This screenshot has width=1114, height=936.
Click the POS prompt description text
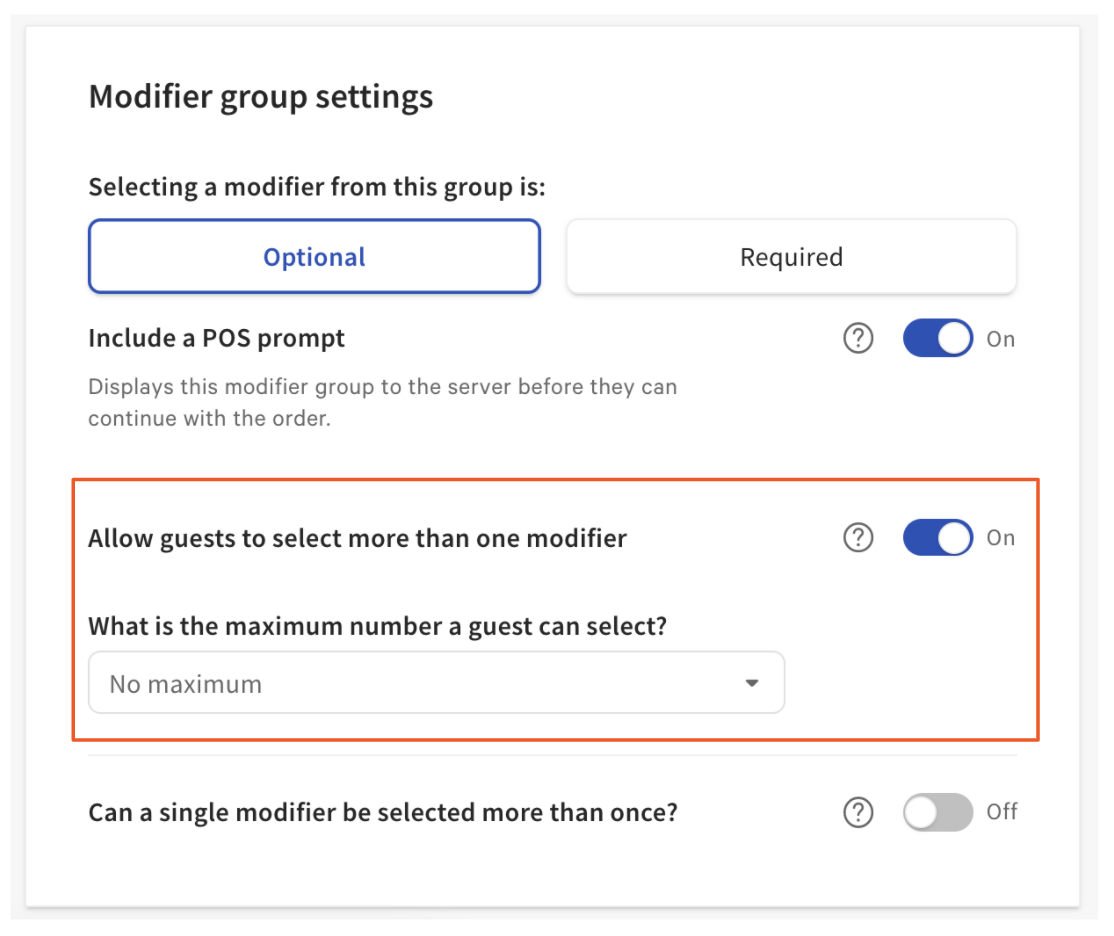point(382,402)
